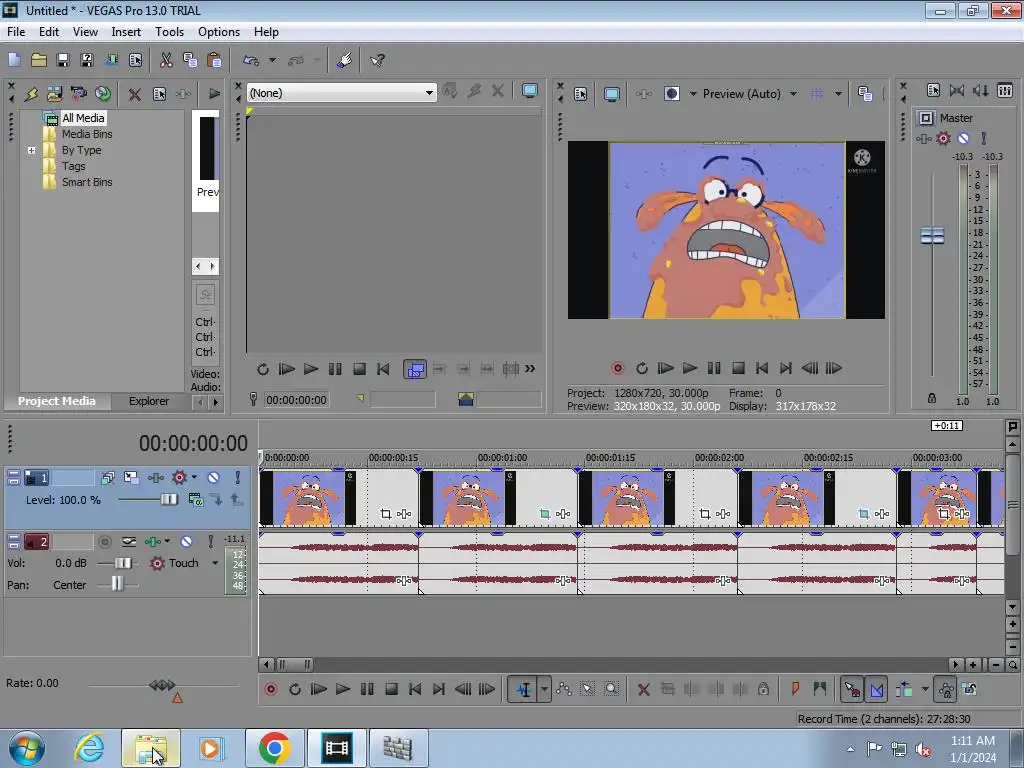Click Remove Selected Media red X icon
Screen dimensions: 1024x768
(135, 94)
